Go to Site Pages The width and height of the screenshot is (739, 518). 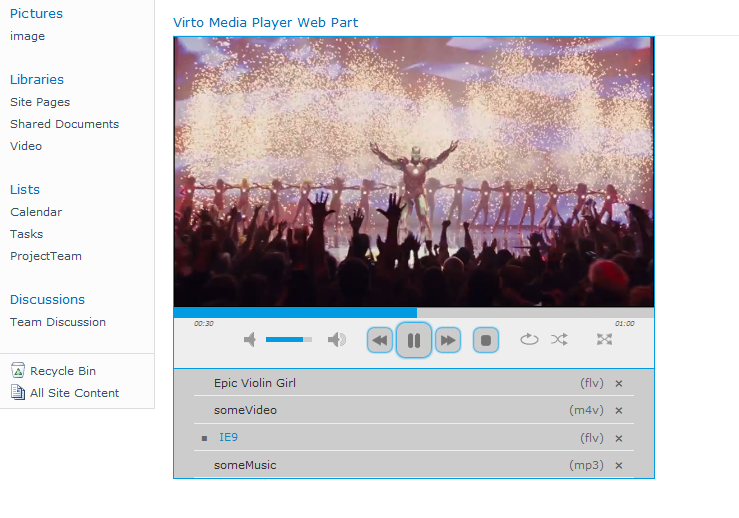click(40, 102)
